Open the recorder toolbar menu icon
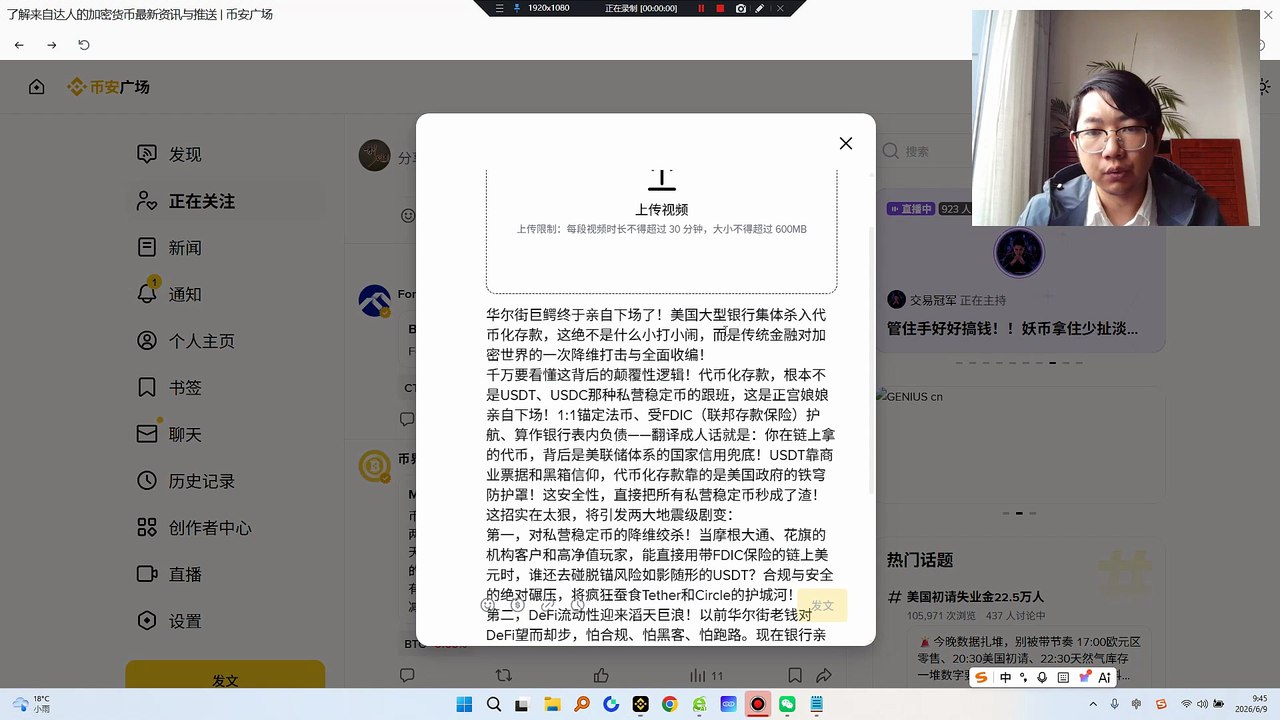 pos(500,8)
